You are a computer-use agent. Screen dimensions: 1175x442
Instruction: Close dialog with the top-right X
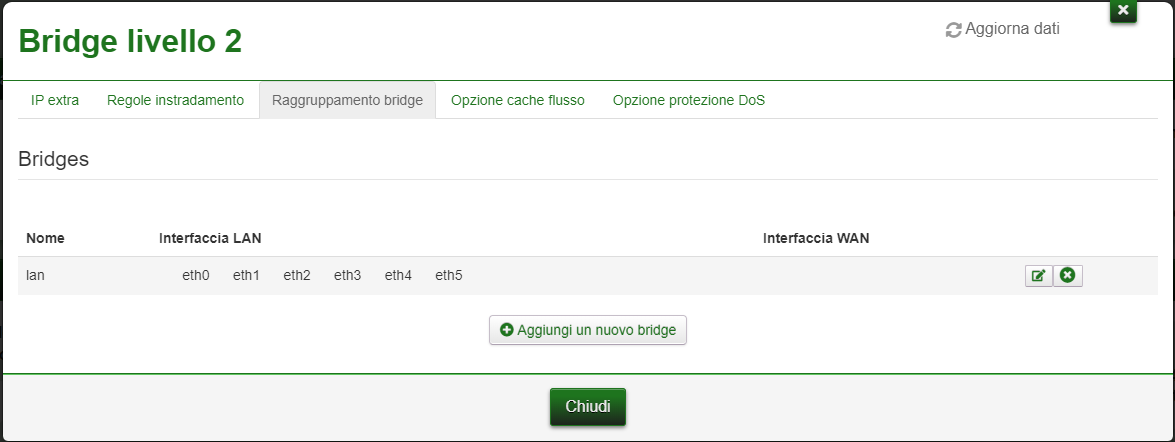pos(1123,10)
